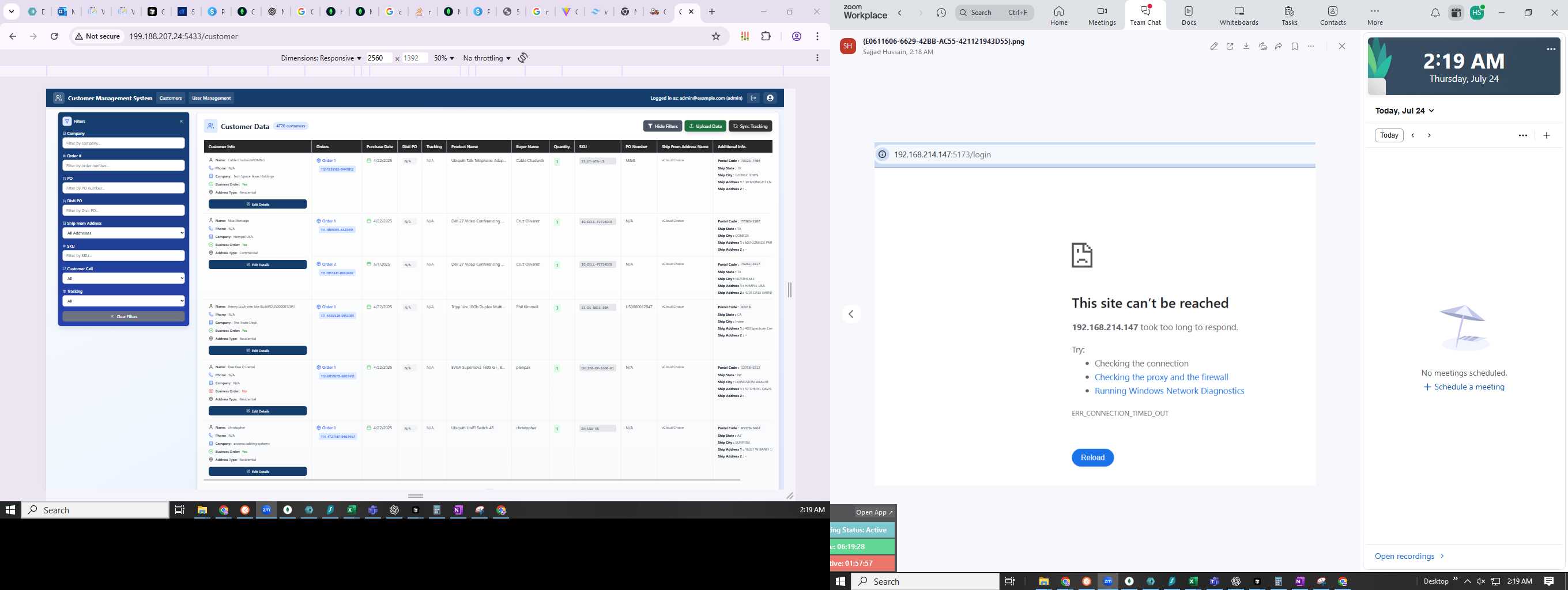Click the Schedule a meeting link
Image resolution: width=1568 pixels, height=590 pixels.
coord(1464,387)
